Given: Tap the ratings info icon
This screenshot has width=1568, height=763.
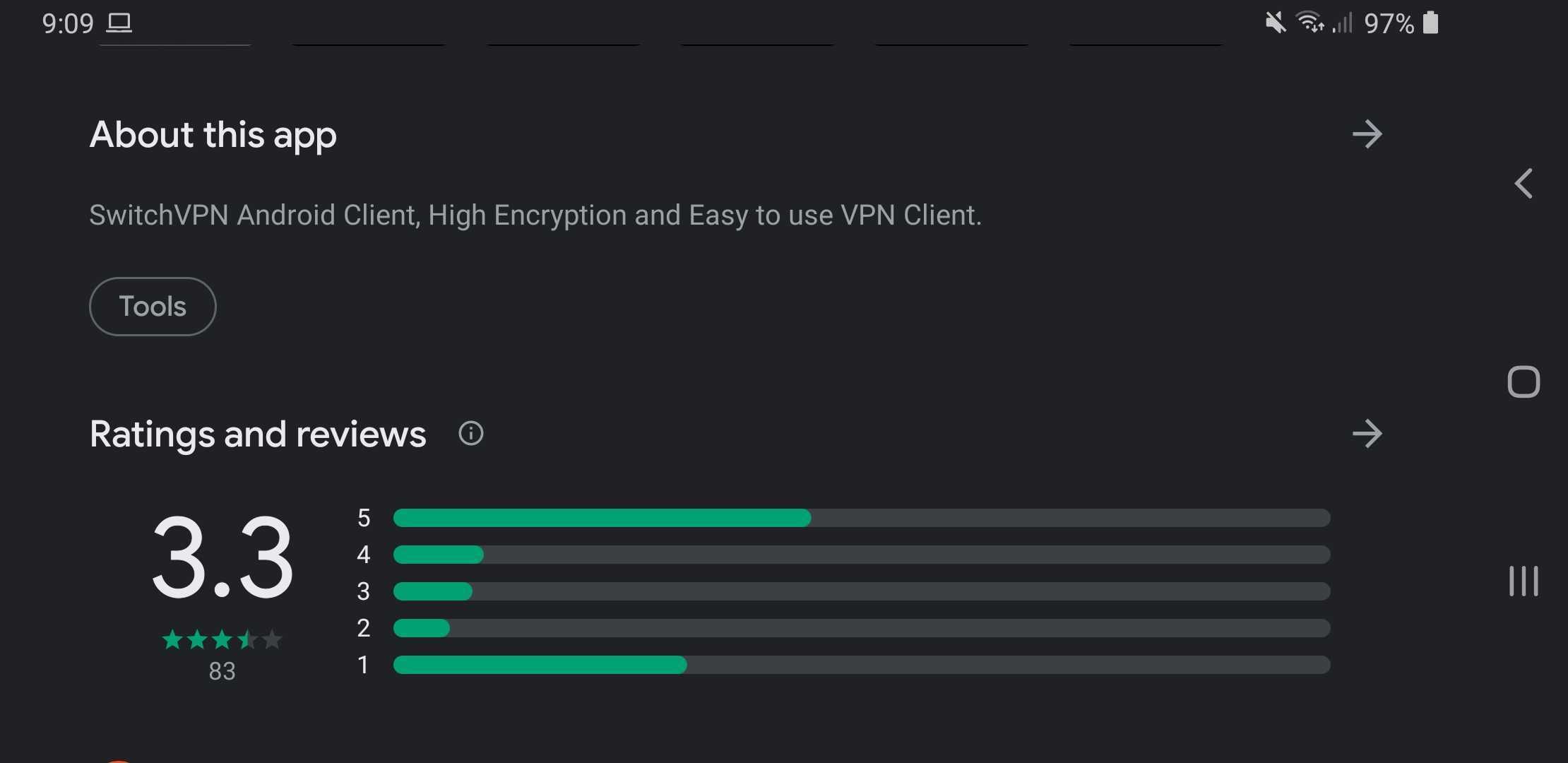Looking at the screenshot, I should point(471,433).
